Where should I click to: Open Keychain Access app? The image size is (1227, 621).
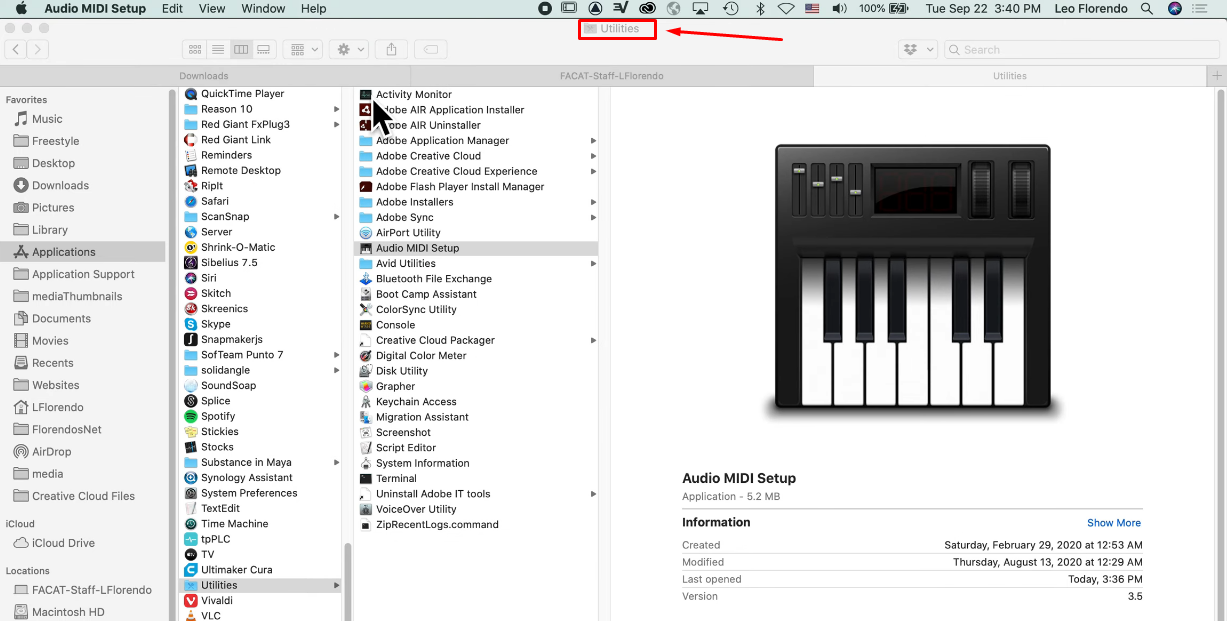click(x=415, y=402)
